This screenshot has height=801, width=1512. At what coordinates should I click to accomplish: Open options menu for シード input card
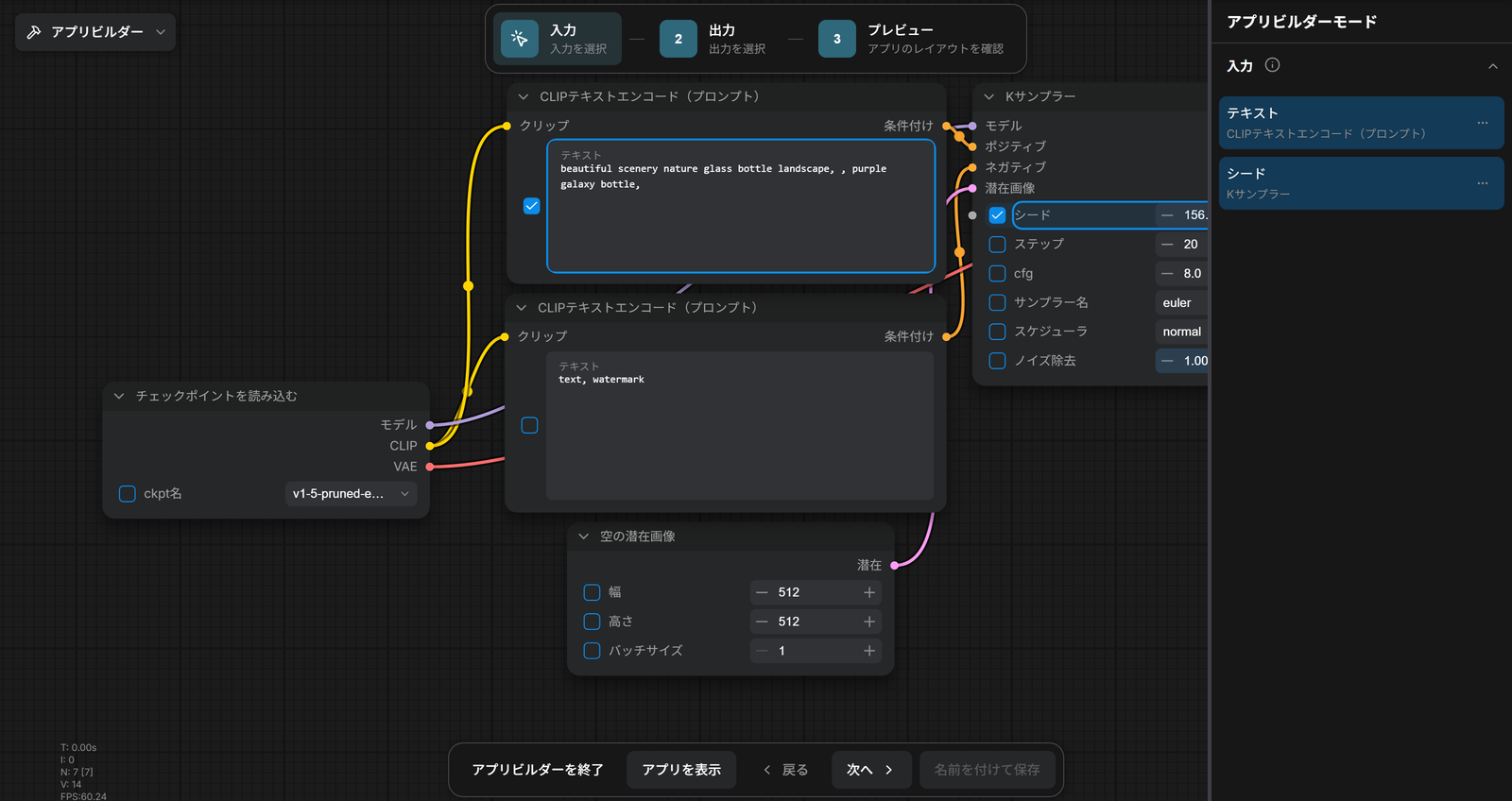click(x=1483, y=183)
